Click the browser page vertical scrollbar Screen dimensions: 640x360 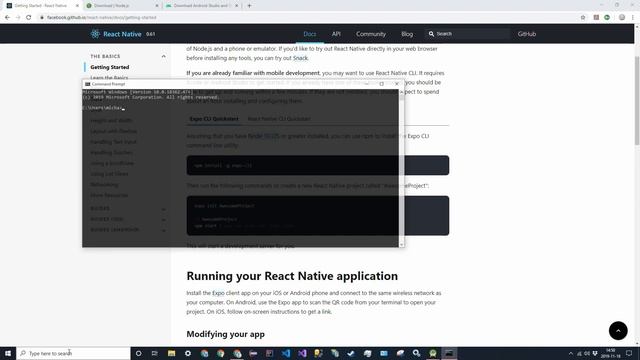(x=637, y=100)
